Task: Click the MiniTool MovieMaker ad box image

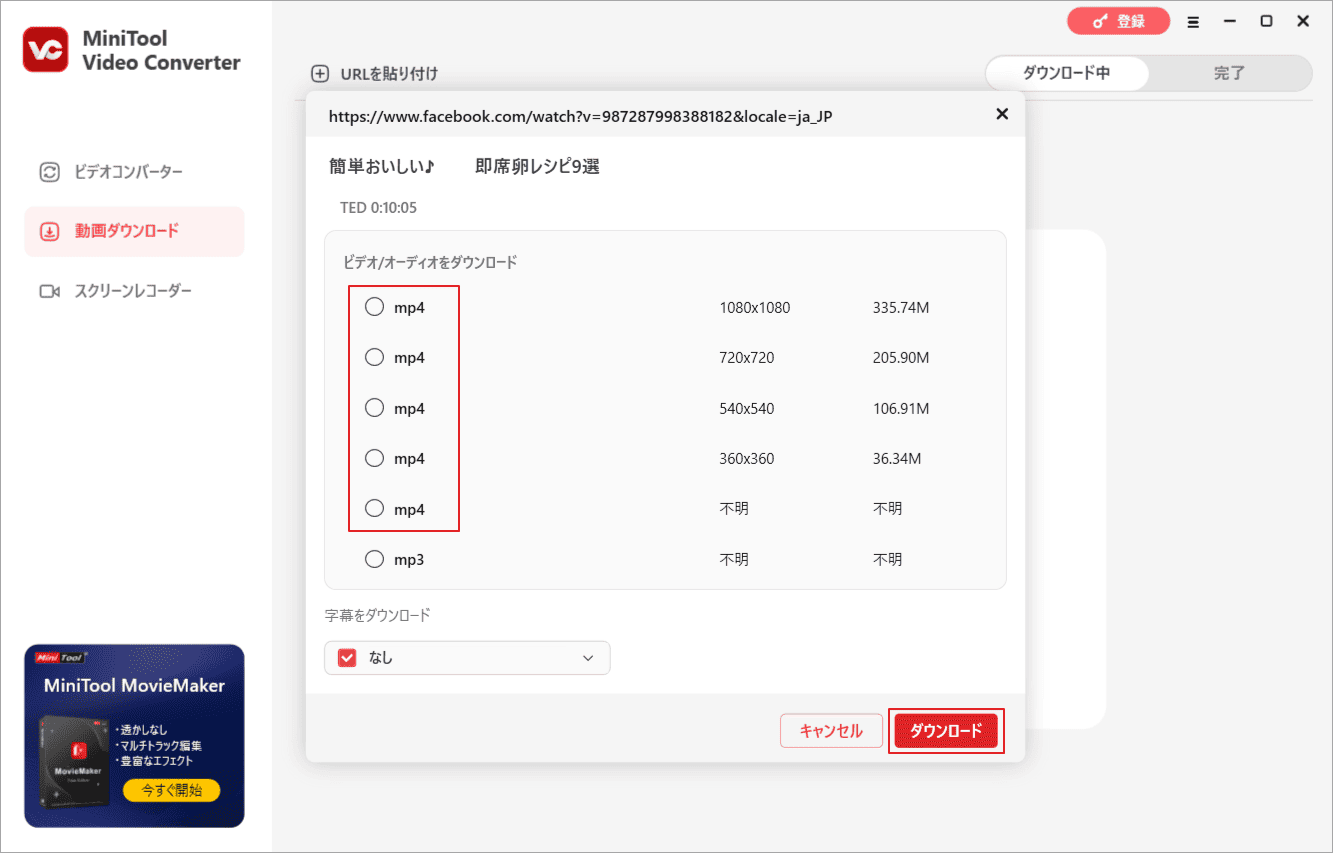Action: click(75, 762)
